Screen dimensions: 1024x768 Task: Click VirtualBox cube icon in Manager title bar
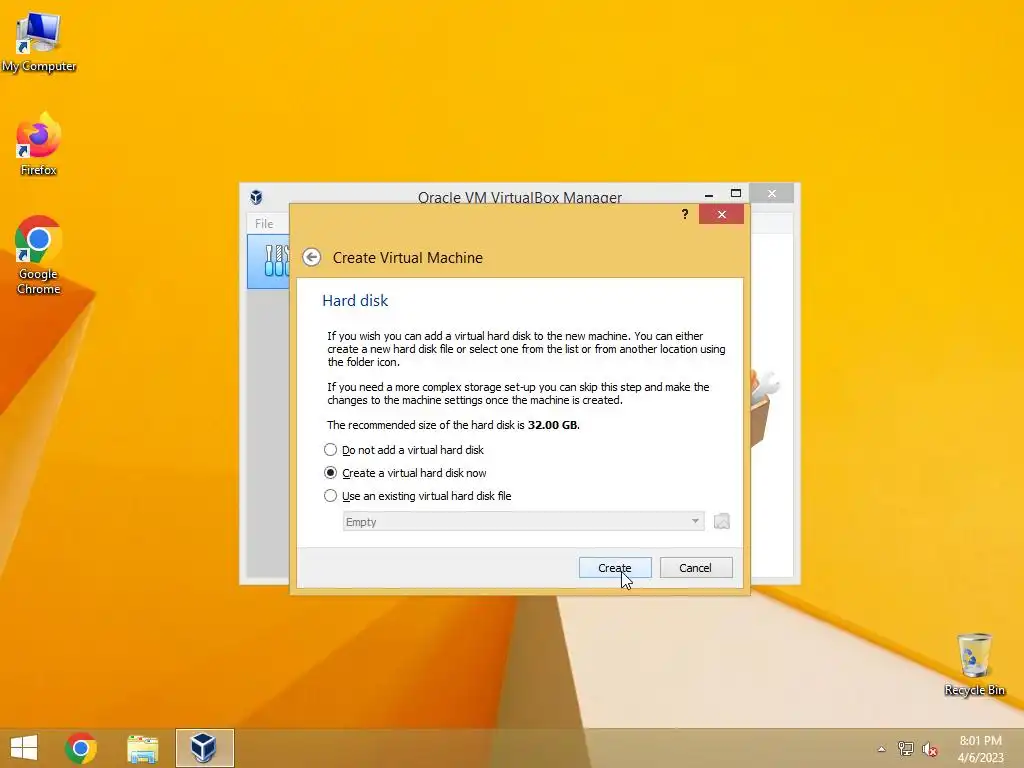(x=257, y=197)
